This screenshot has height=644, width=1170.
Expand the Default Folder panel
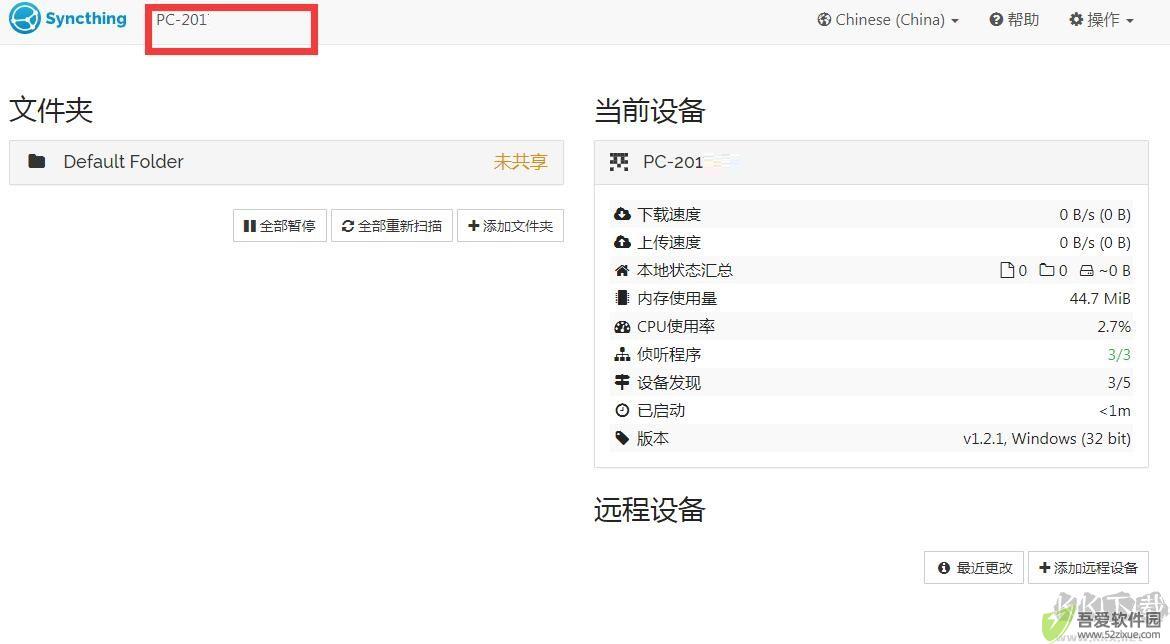tap(287, 162)
